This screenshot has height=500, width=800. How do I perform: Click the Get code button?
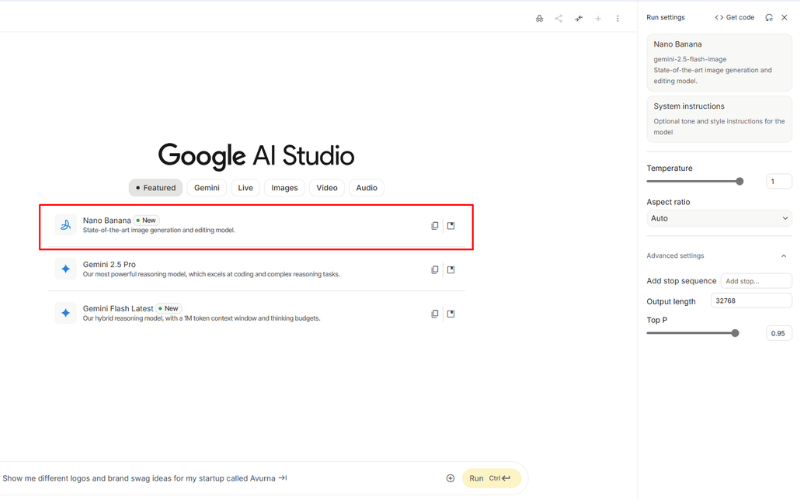(x=735, y=17)
